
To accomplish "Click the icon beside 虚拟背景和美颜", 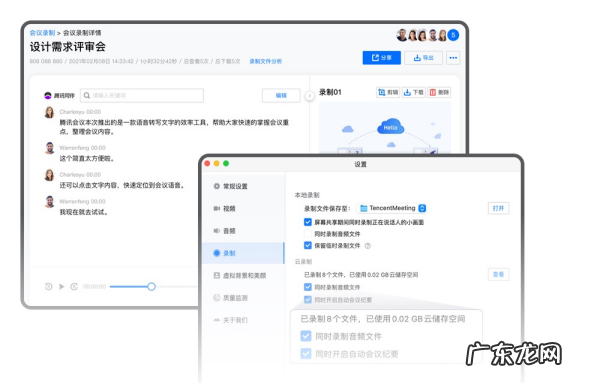I will point(217,275).
